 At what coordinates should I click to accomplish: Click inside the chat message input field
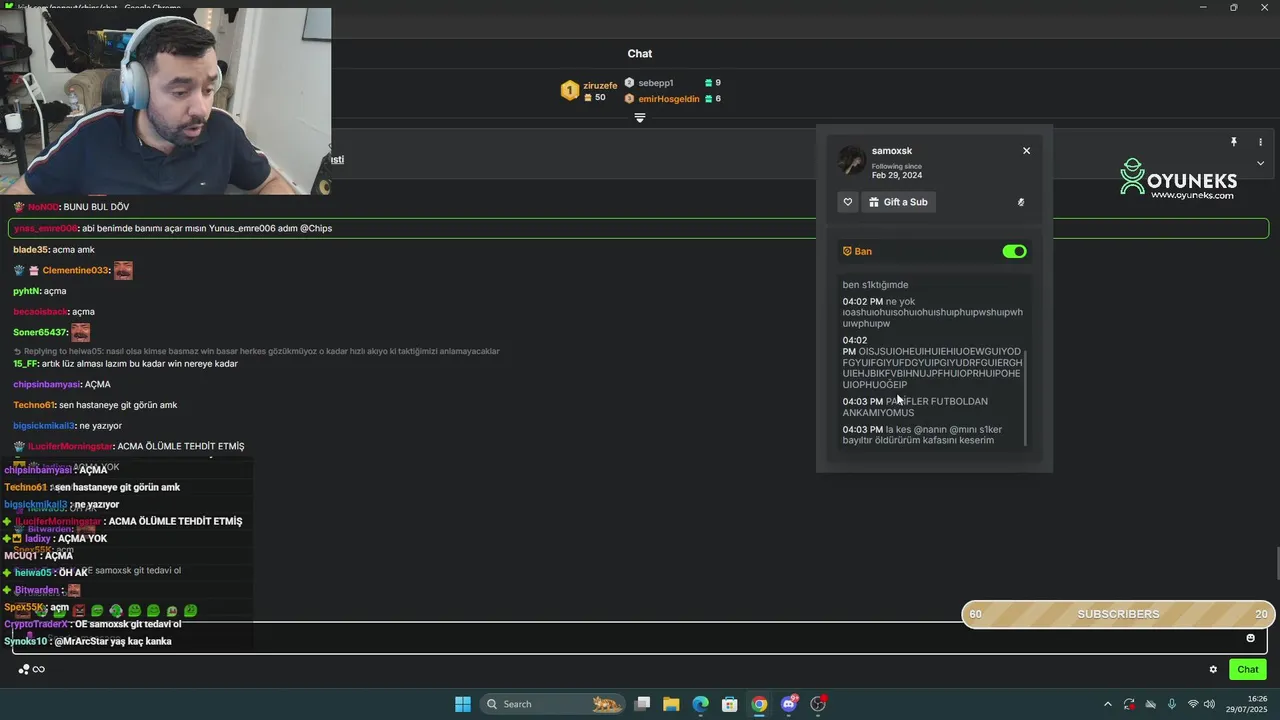click(x=639, y=638)
